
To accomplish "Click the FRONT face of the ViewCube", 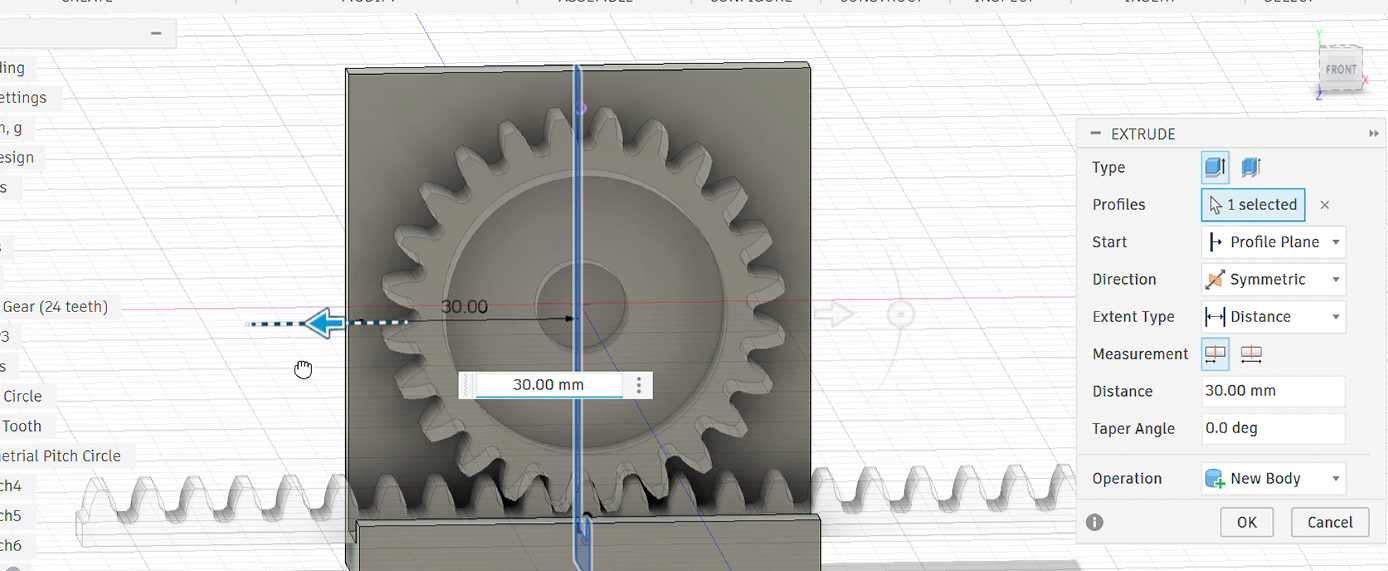I will coord(1341,69).
